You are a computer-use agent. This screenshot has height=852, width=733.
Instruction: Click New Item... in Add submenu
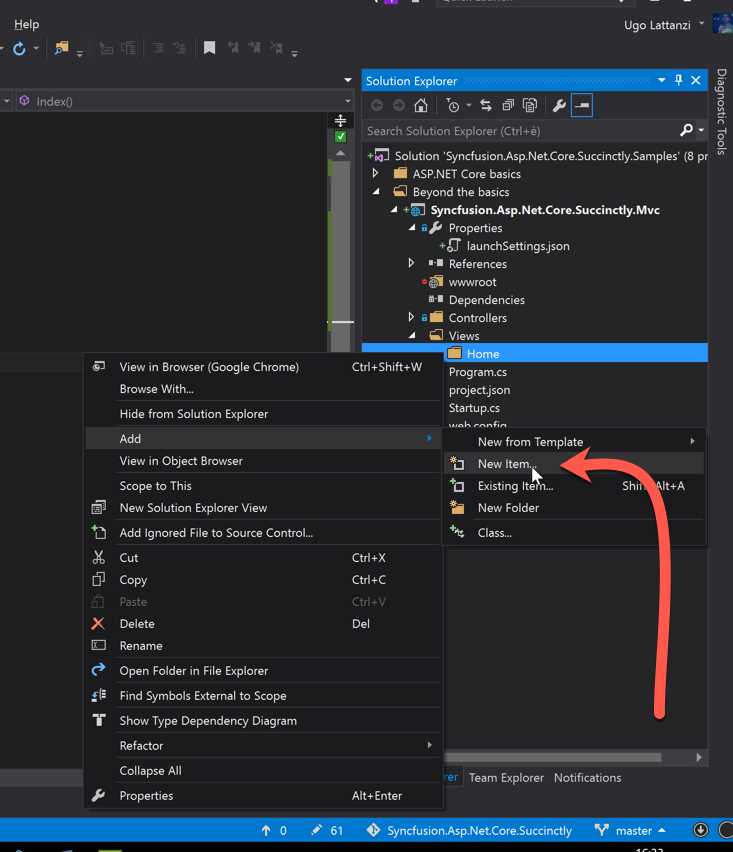coord(574,463)
